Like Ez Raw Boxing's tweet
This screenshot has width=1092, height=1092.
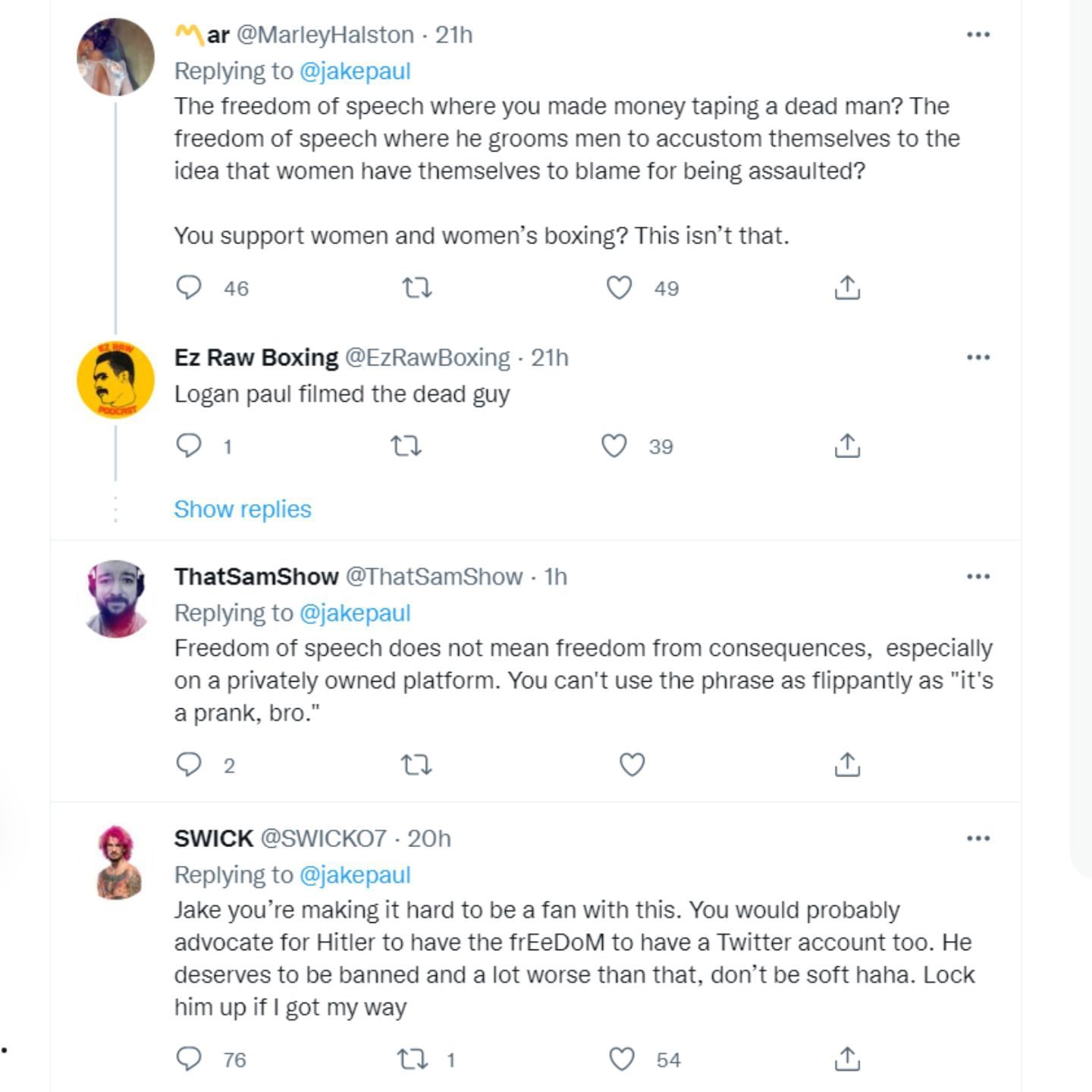(x=614, y=446)
